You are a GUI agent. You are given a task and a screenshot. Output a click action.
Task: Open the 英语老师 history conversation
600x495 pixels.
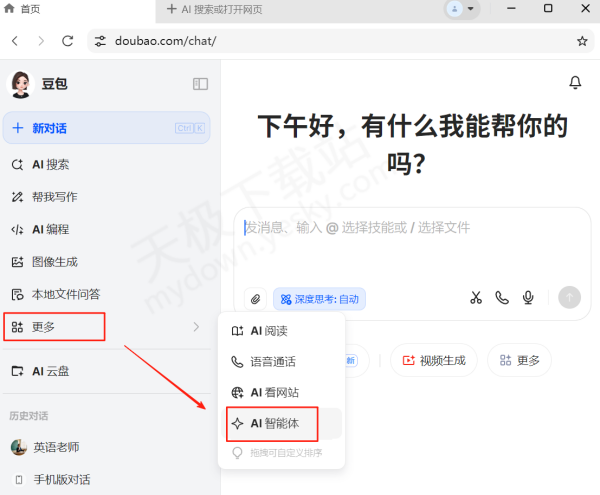[106, 447]
